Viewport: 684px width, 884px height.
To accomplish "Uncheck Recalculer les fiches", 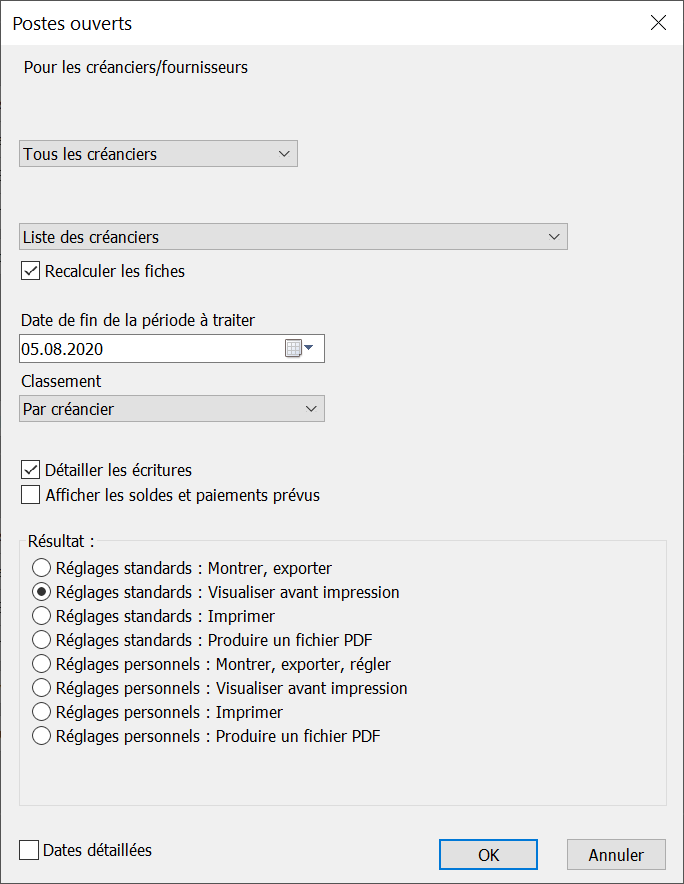I will click(x=30, y=271).
